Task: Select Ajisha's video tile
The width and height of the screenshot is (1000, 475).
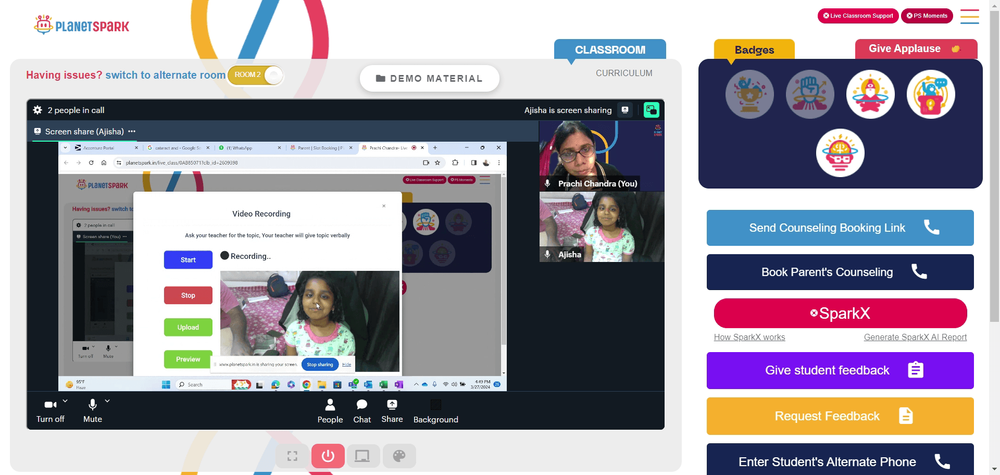Action: pos(601,227)
